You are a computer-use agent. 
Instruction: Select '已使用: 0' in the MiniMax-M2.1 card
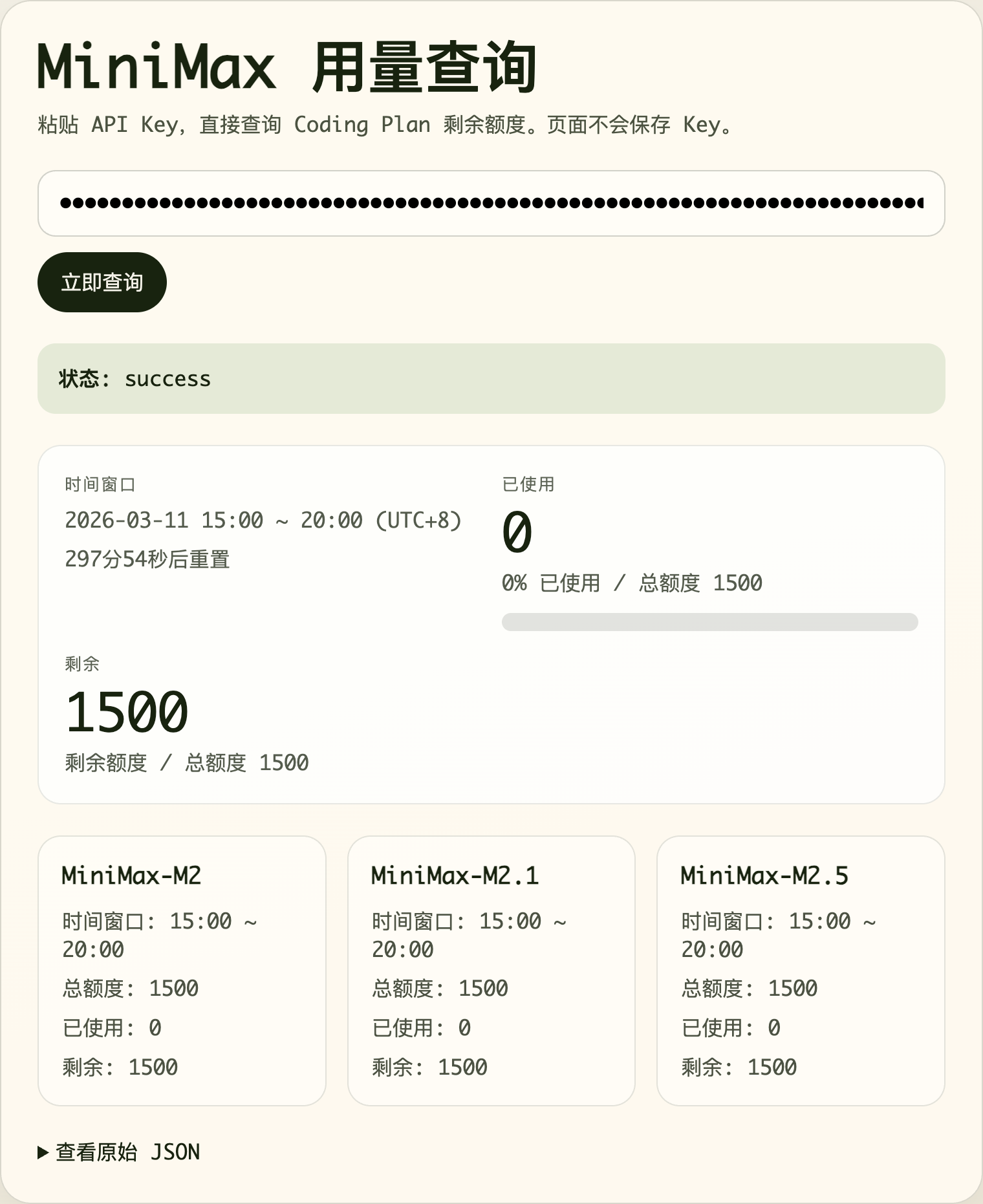421,1027
